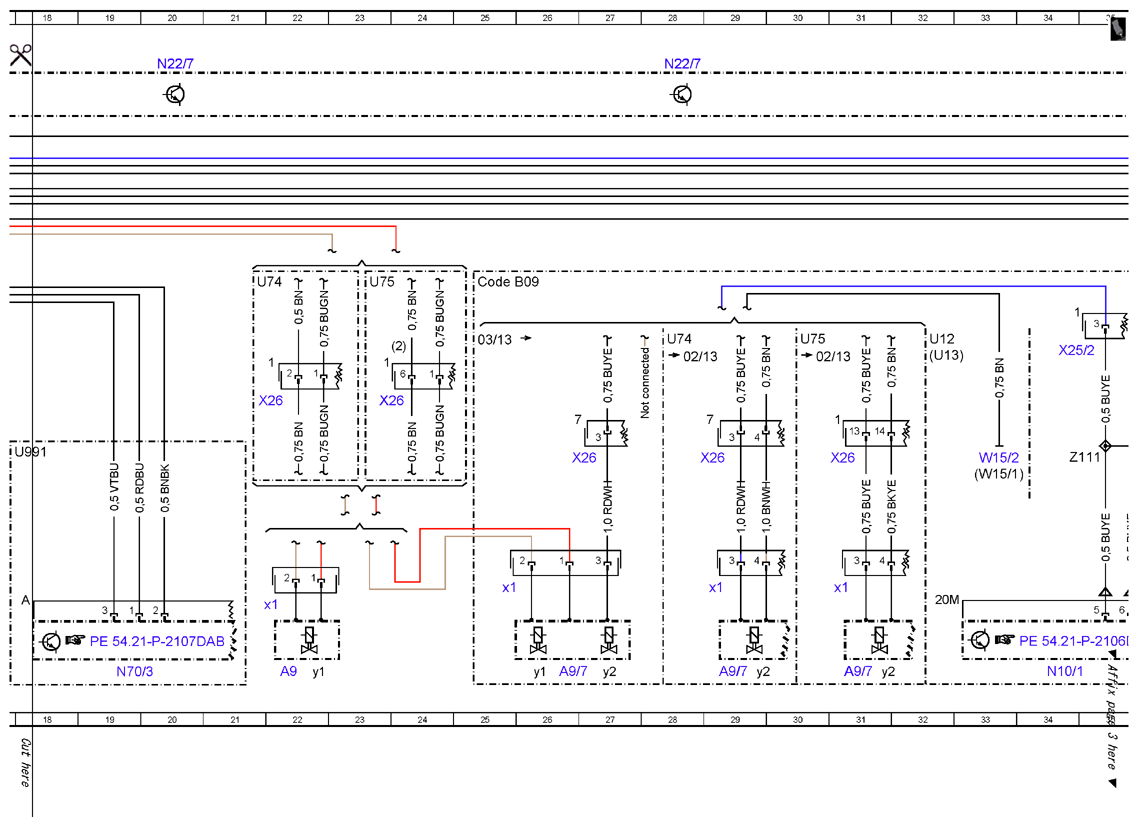
Task: Click the transistor icon in N70/3 box
Action: click(51, 641)
